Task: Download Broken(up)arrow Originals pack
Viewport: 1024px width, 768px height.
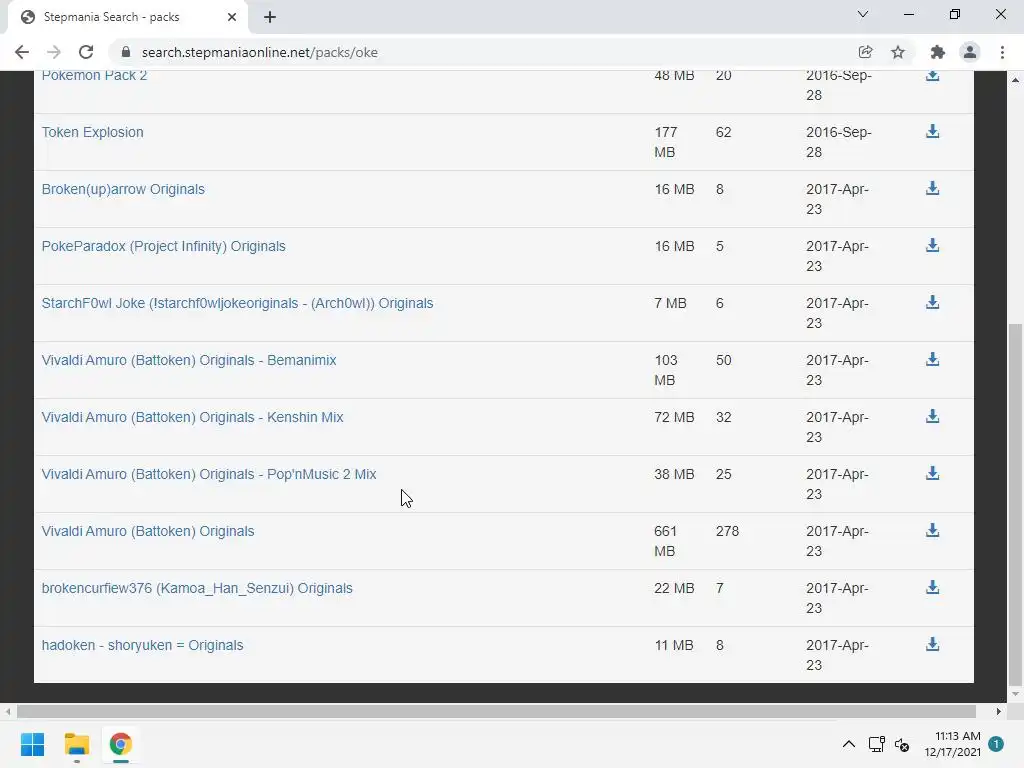Action: click(x=932, y=188)
